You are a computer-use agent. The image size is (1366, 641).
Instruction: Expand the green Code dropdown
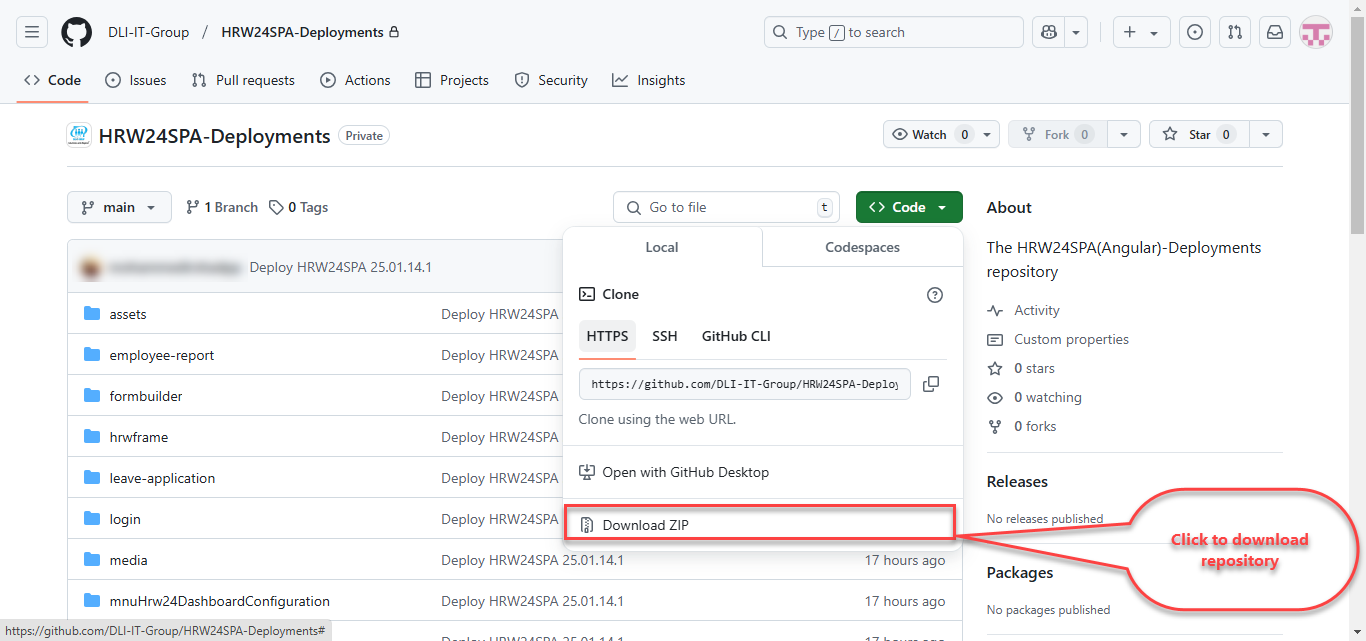pyautogui.click(x=908, y=207)
